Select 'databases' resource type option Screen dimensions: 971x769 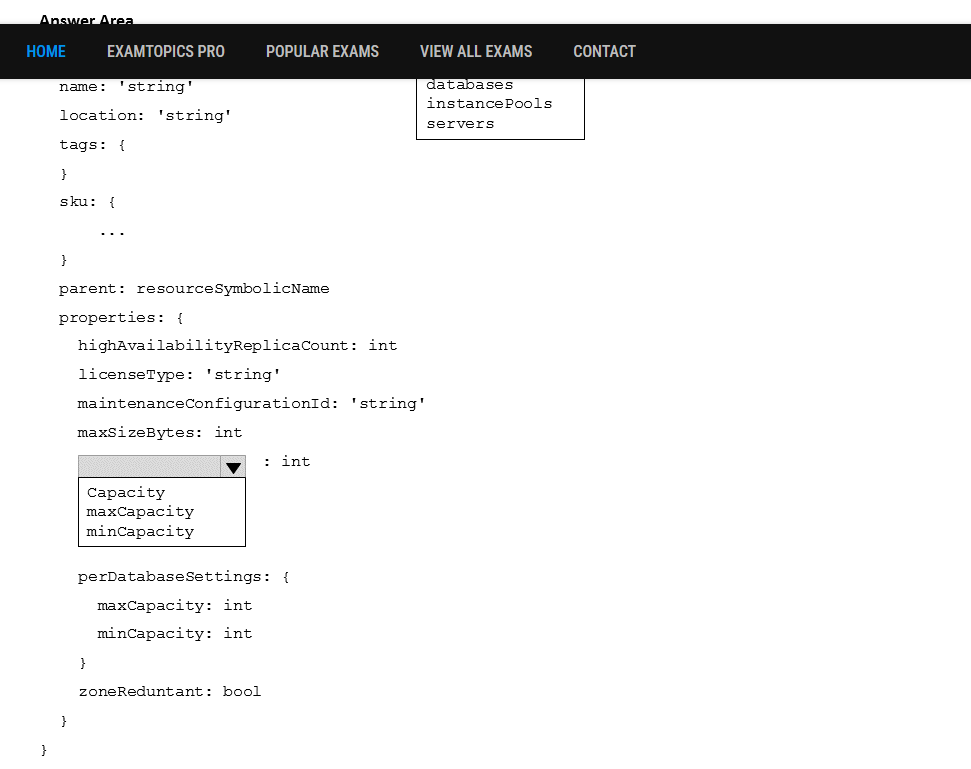point(469,85)
